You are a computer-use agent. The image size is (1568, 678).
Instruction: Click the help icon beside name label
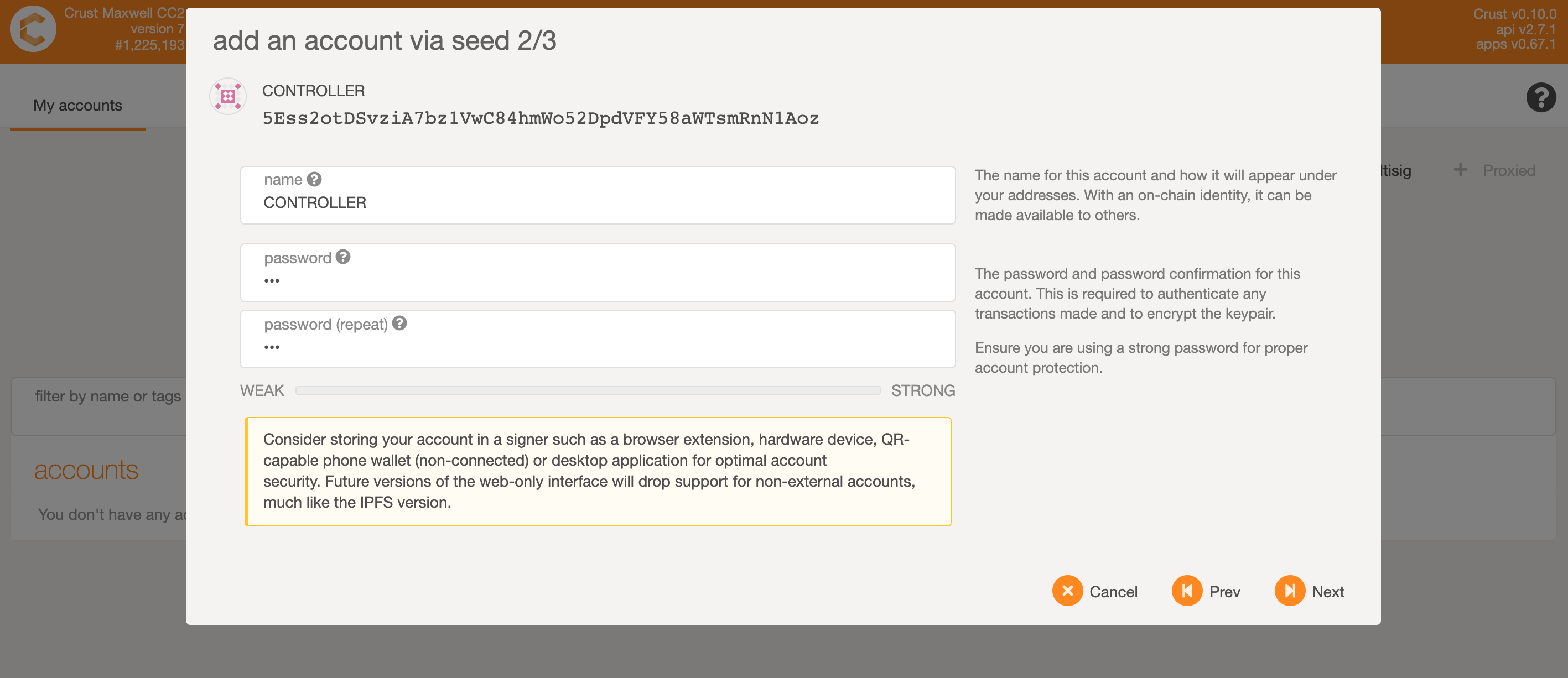point(314,180)
